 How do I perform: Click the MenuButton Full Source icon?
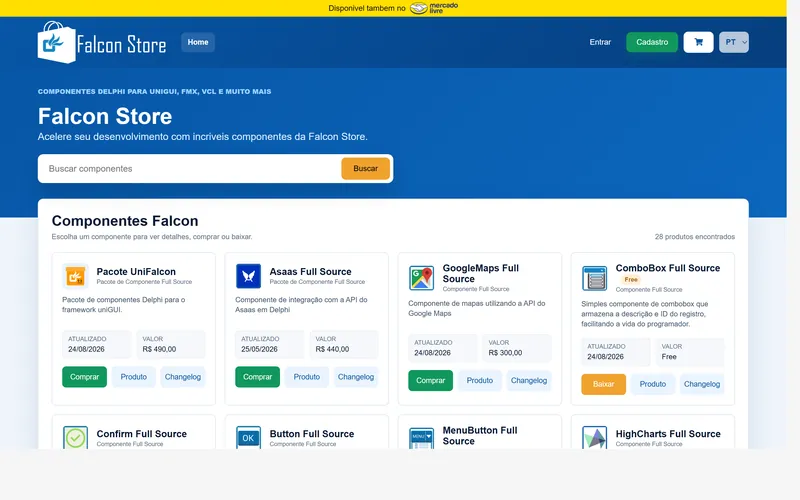click(421, 438)
